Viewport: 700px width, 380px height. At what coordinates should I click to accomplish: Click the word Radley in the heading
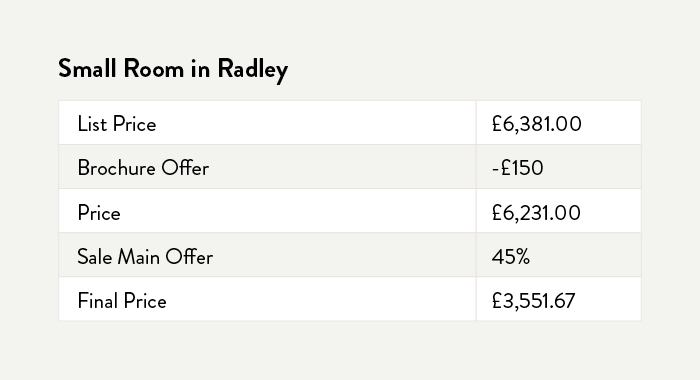pos(253,71)
